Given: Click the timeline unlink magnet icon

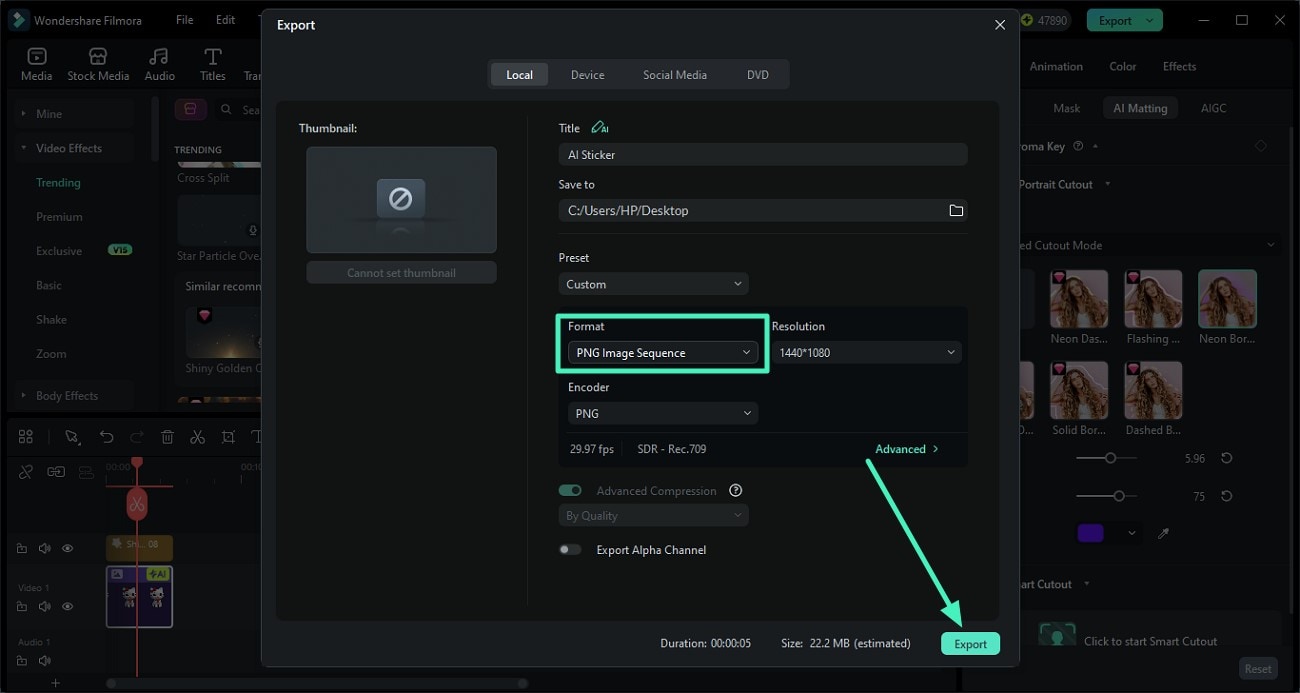Looking at the screenshot, I should [26, 472].
